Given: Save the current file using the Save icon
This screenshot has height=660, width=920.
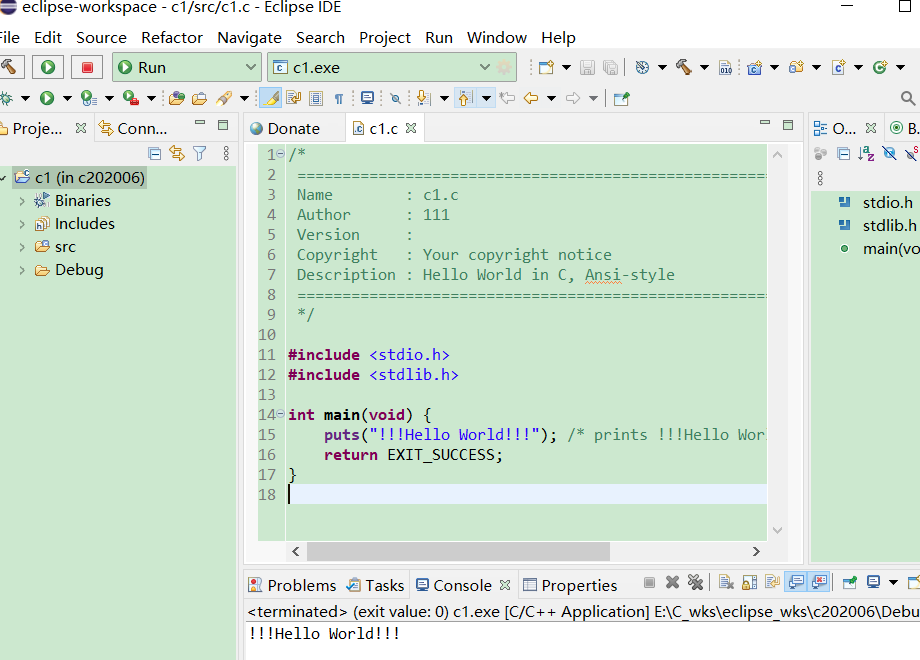Looking at the screenshot, I should [x=586, y=67].
